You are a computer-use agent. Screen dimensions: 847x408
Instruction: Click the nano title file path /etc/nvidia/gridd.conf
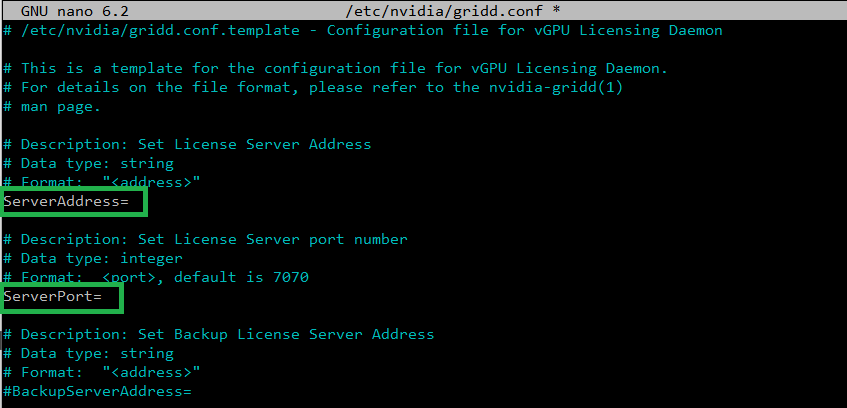[447, 10]
